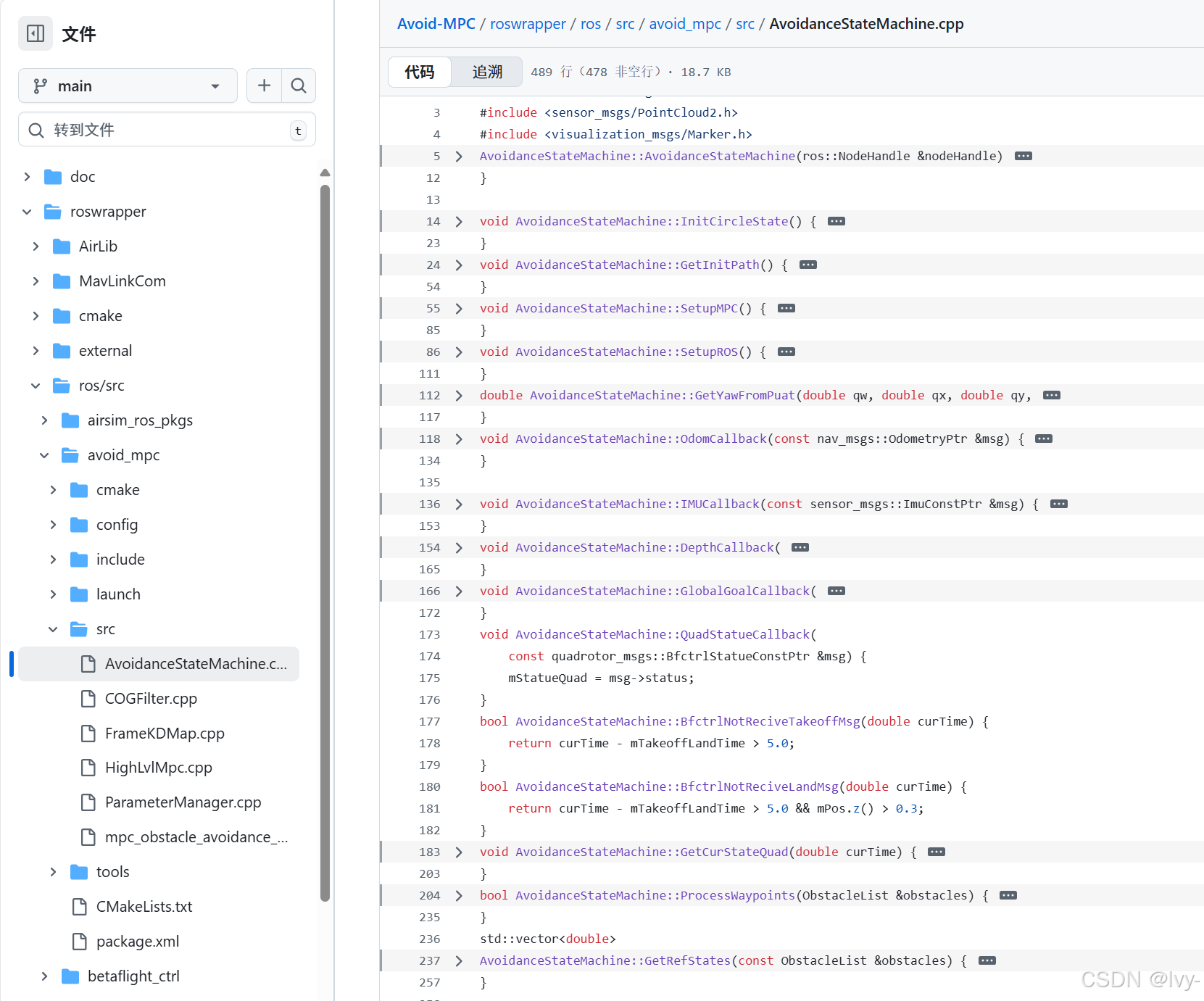Click the add file plus icon
1204x1001 pixels.
(x=264, y=86)
